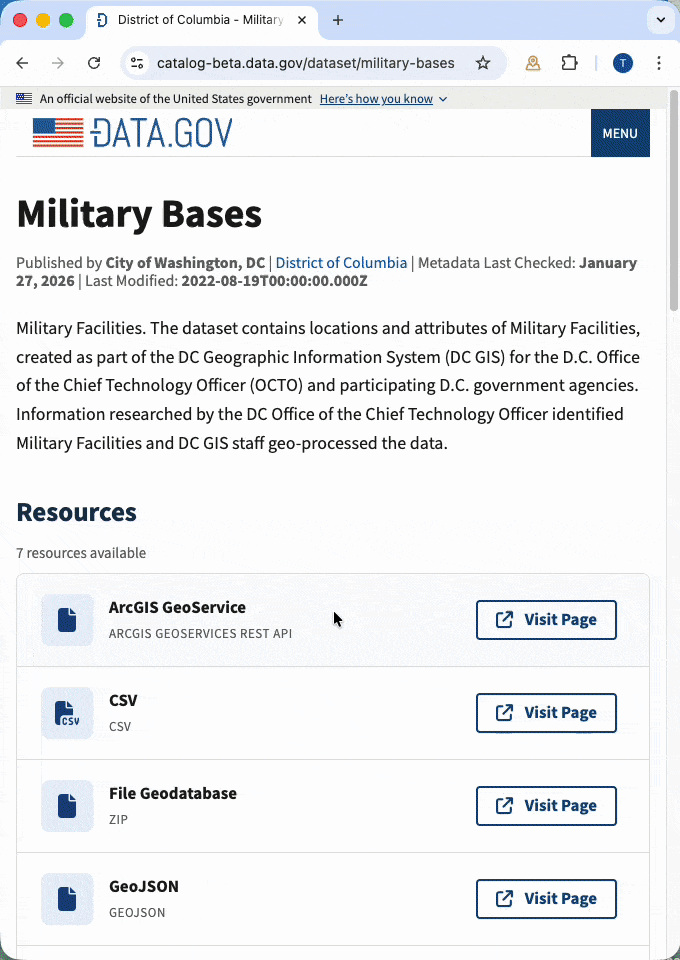The width and height of the screenshot is (680, 960).
Task: Open the site MENU
Action: 620,132
